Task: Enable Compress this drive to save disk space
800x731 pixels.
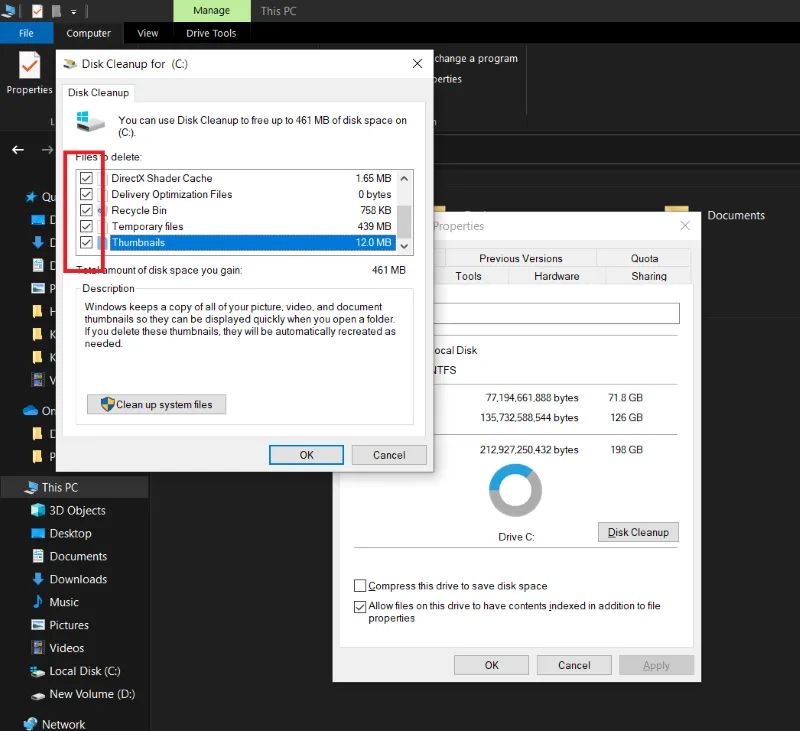Action: click(x=360, y=585)
